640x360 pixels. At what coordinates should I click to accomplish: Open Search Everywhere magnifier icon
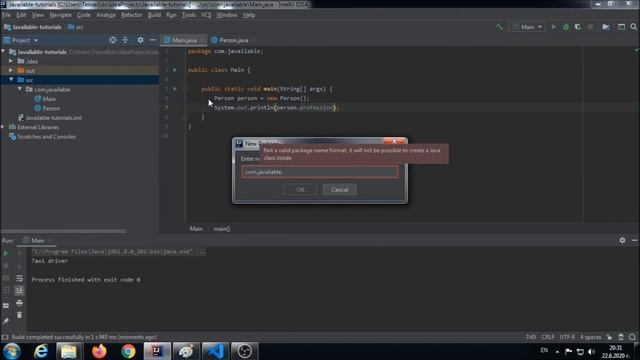click(633, 27)
